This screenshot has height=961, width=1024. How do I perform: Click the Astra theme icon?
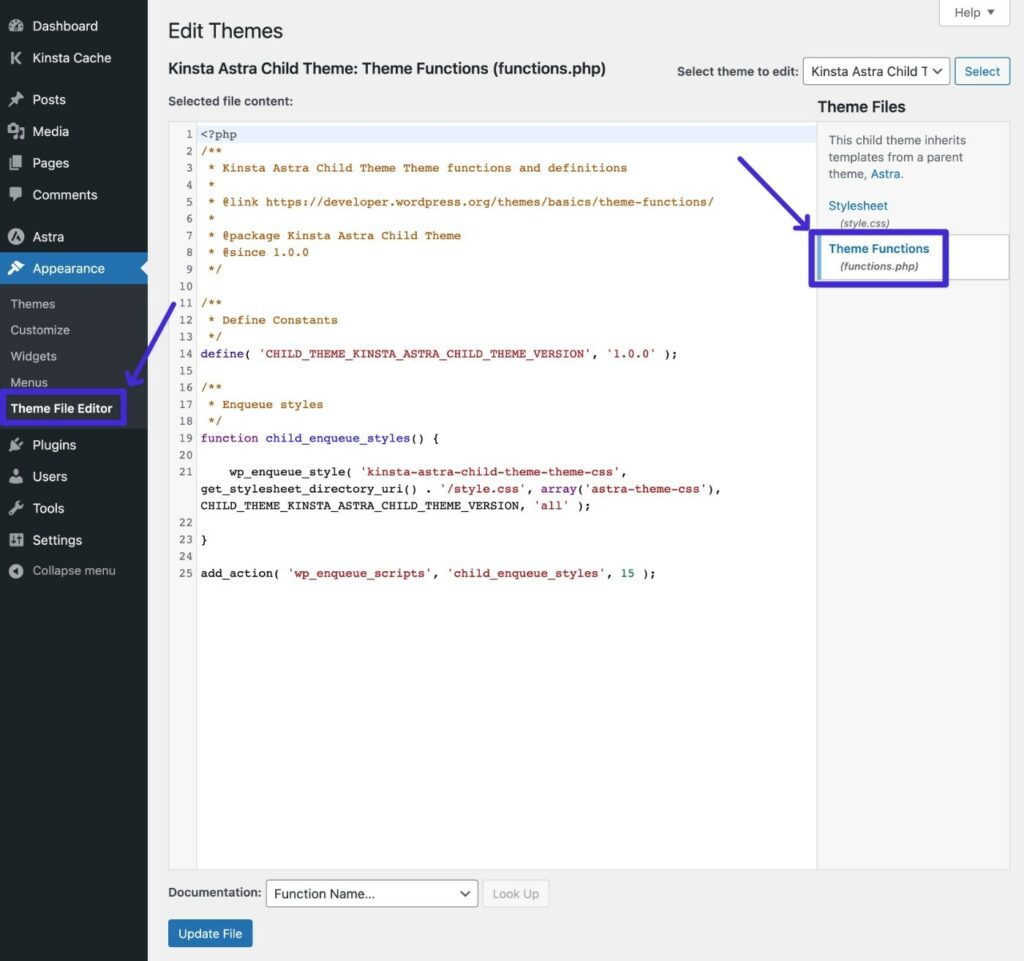17,236
